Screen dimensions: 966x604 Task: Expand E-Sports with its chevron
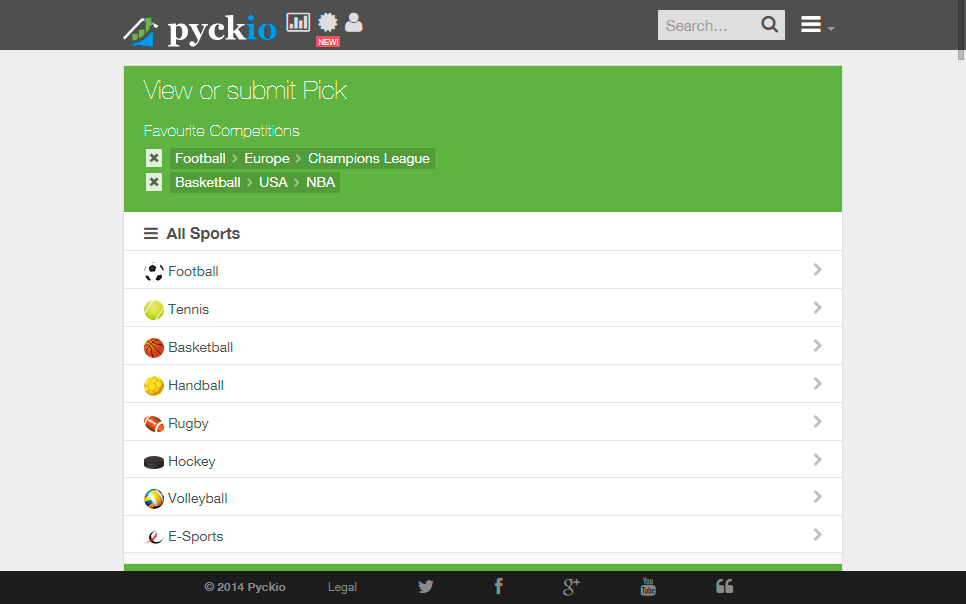[818, 534]
